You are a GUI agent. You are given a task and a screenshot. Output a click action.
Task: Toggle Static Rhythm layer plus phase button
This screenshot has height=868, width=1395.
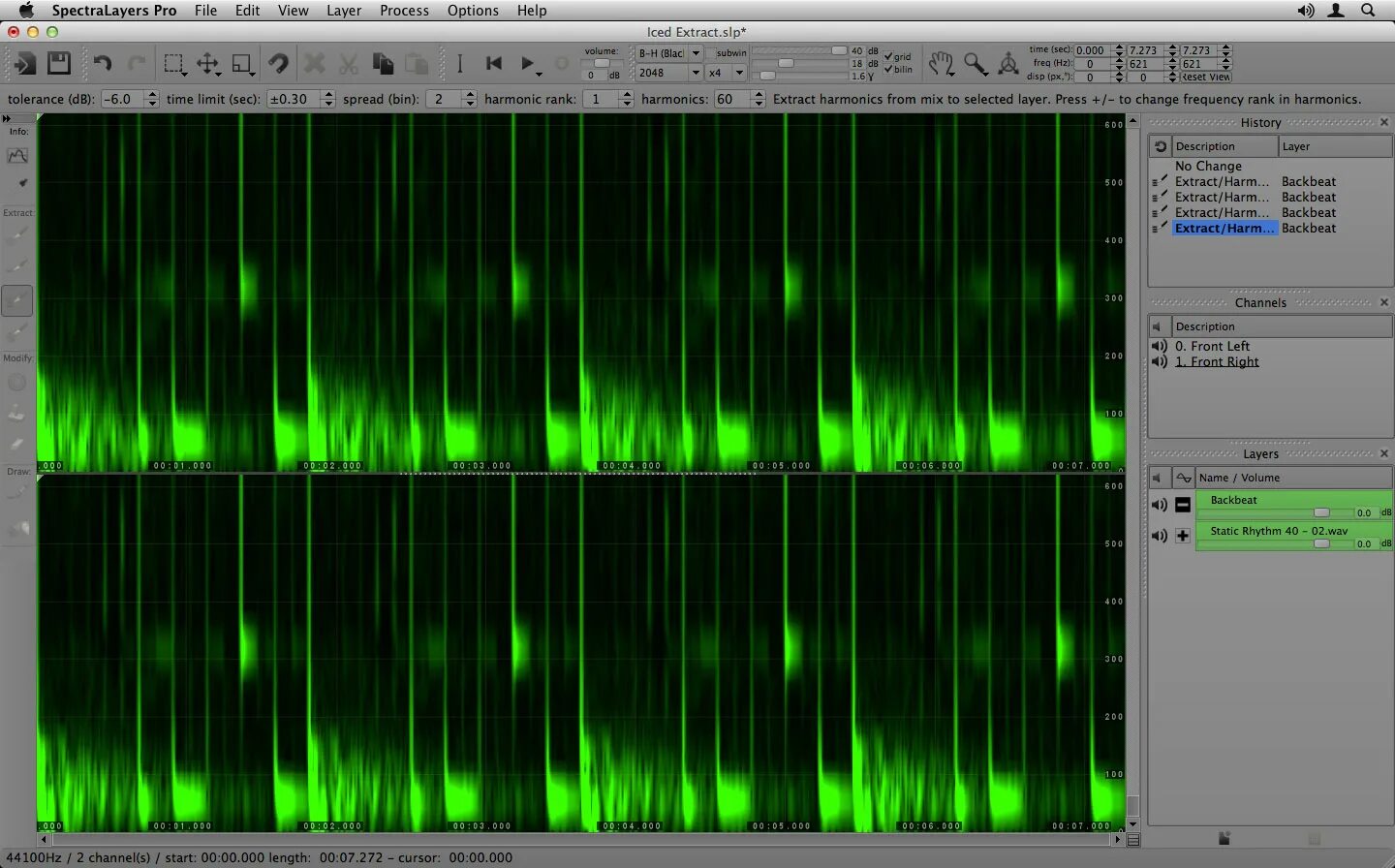(1183, 536)
